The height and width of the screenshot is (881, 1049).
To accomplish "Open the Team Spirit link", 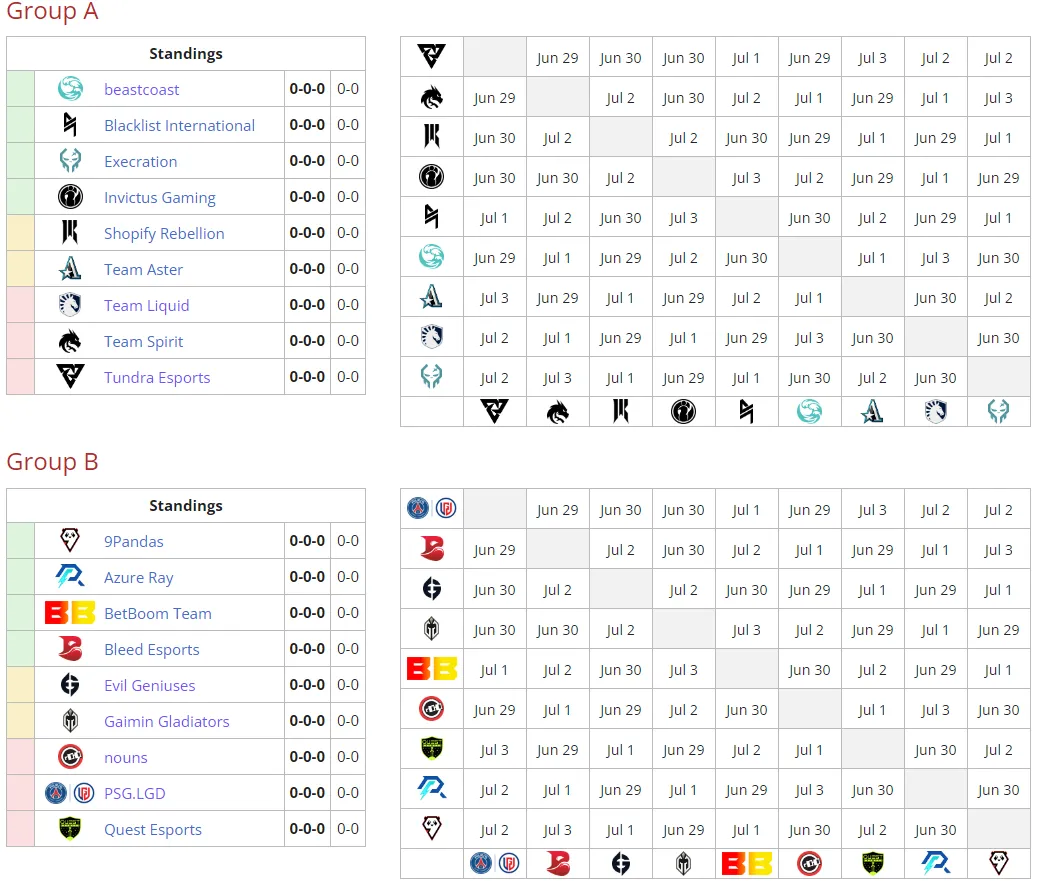I will tap(143, 342).
